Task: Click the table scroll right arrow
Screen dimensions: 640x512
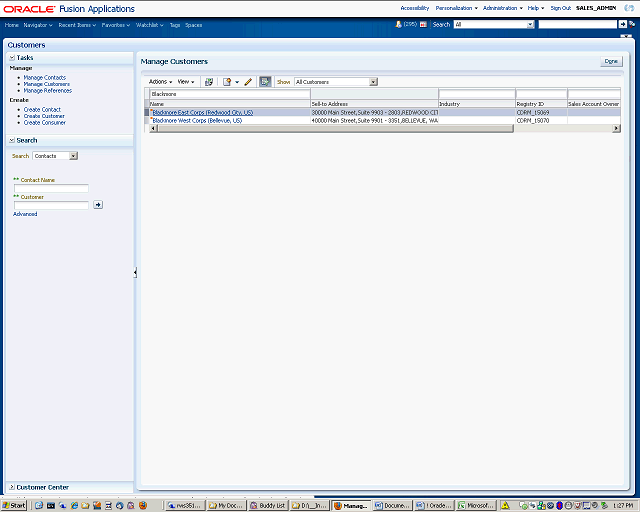Action: click(x=616, y=128)
